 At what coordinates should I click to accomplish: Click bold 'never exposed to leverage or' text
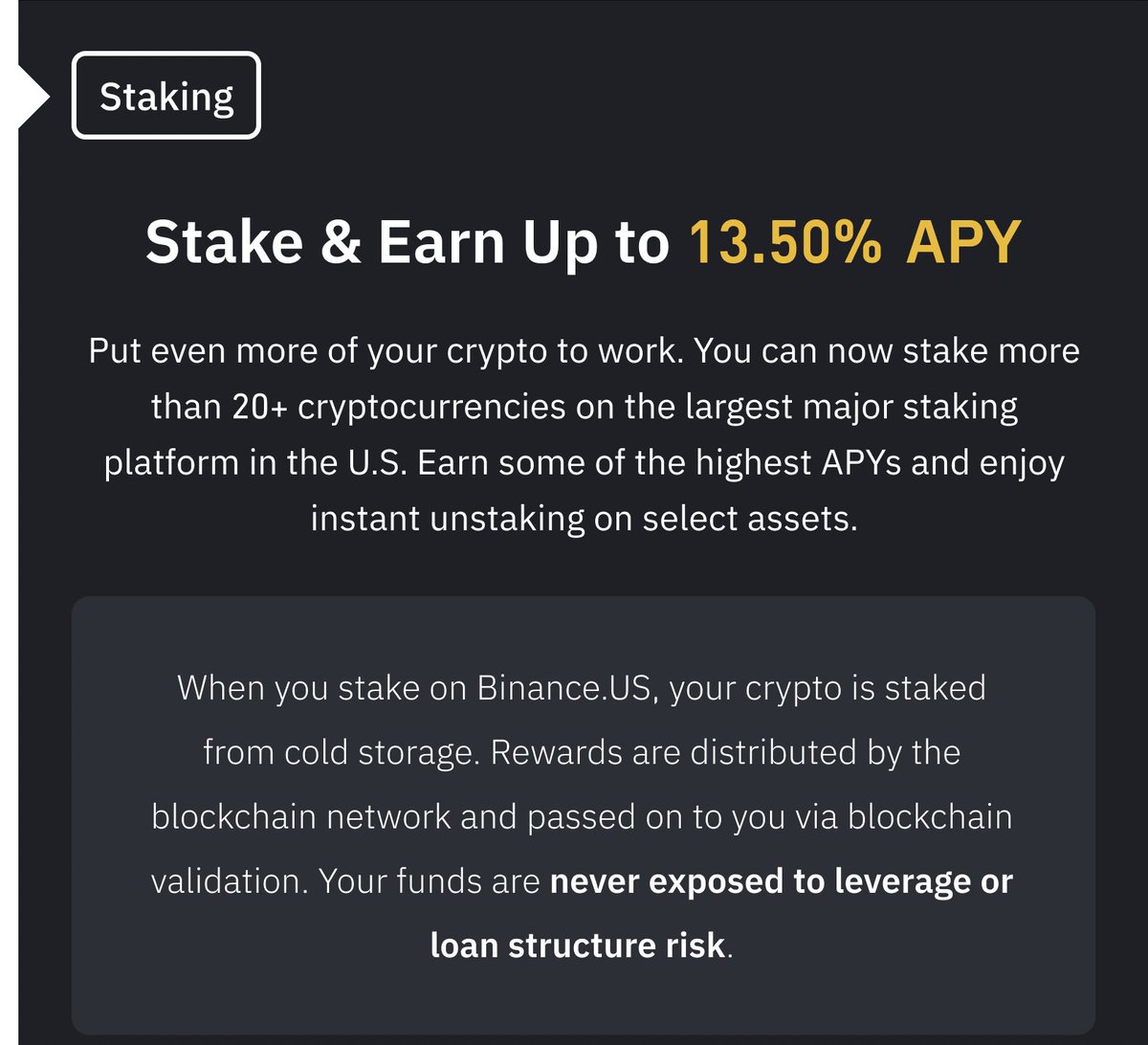[x=782, y=882]
